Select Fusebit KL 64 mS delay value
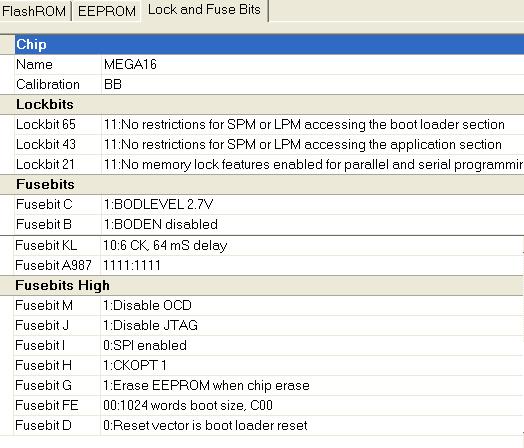Screen dimensions: 524x448 [311, 246]
